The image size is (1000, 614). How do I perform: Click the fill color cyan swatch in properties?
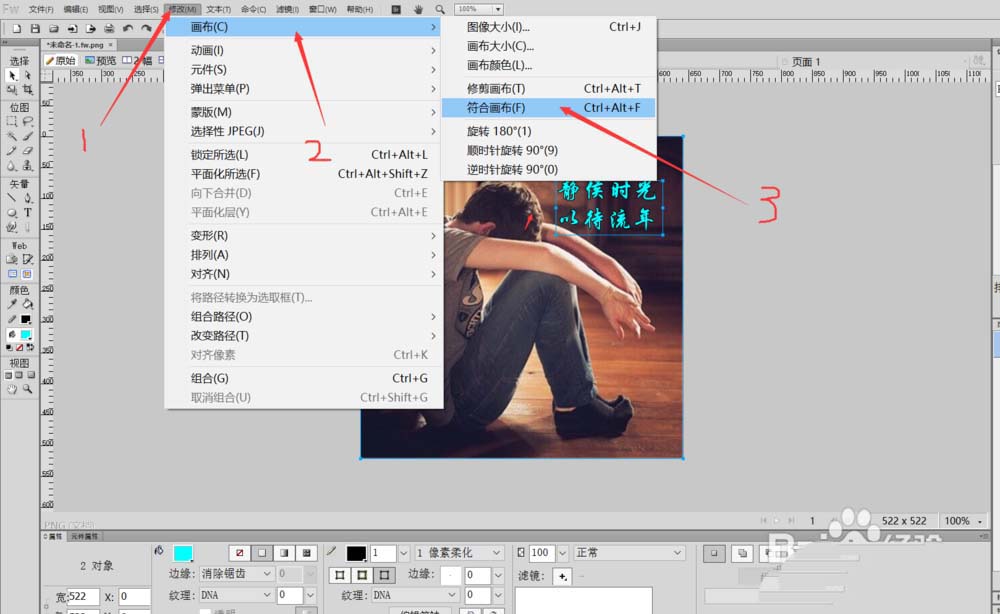pos(183,553)
